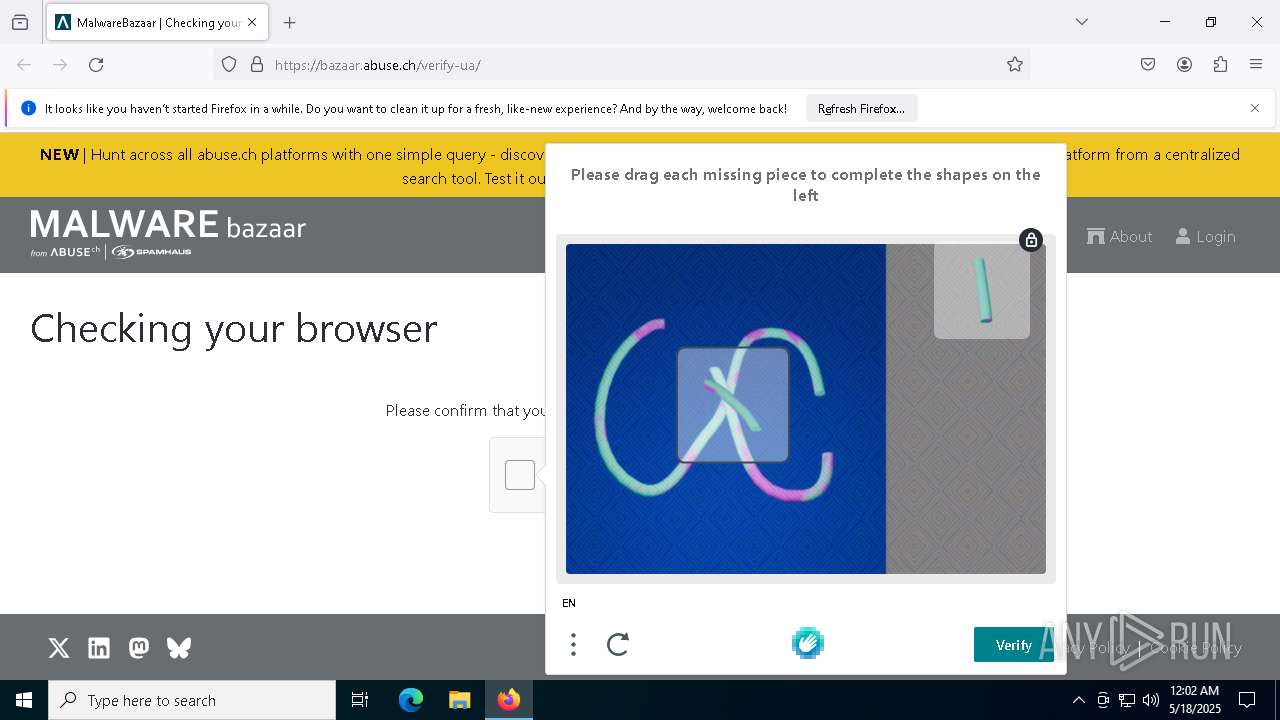Switch to the MalwareBazaar tab
This screenshot has height=720, width=1280.
click(157, 22)
